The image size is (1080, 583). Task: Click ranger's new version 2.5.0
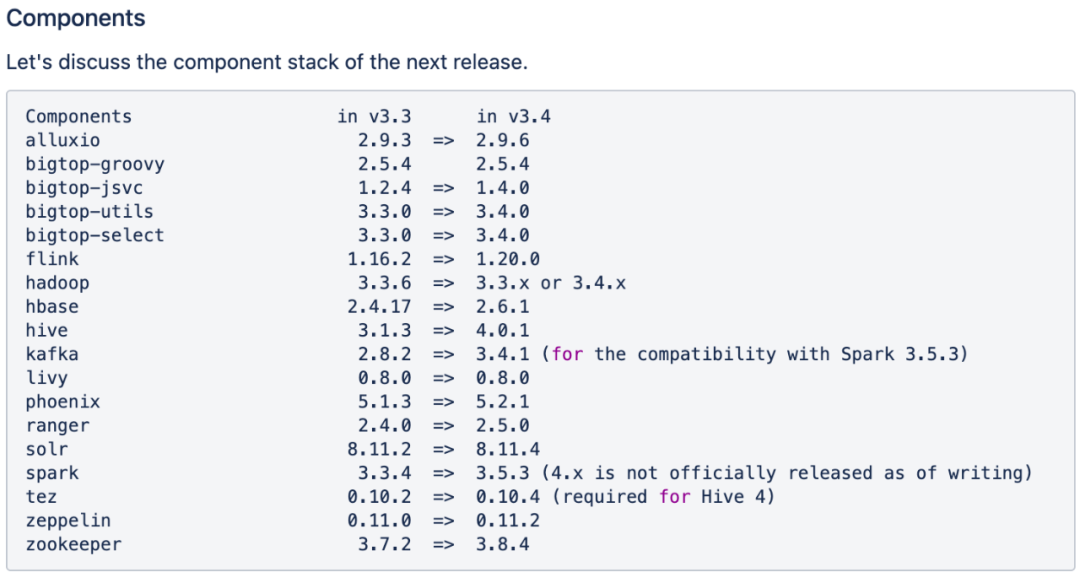(503, 426)
